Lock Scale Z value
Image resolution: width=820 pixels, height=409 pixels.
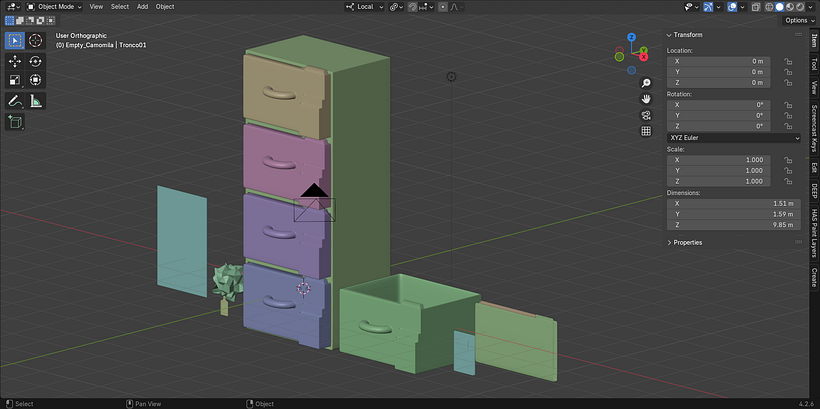[787, 181]
